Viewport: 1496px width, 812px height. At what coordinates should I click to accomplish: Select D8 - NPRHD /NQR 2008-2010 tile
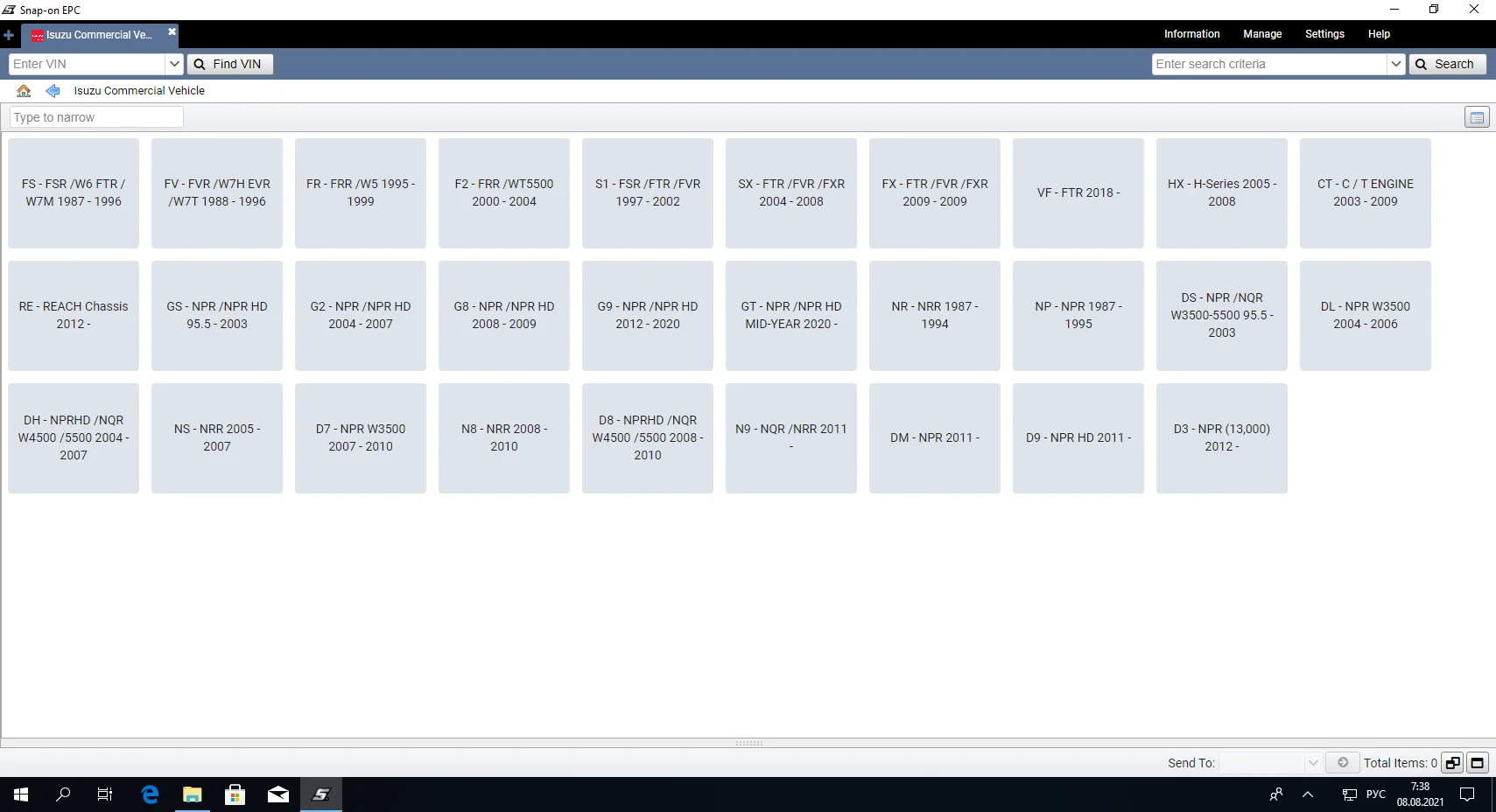[648, 438]
